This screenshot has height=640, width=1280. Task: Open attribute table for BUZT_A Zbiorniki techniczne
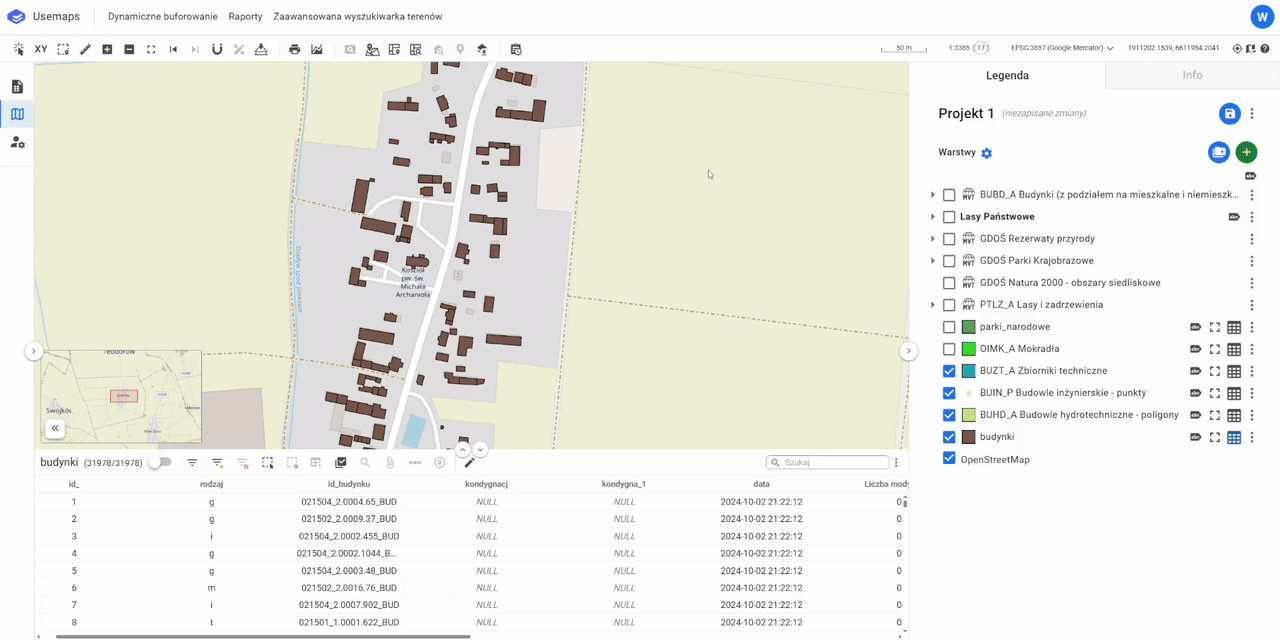point(1234,371)
